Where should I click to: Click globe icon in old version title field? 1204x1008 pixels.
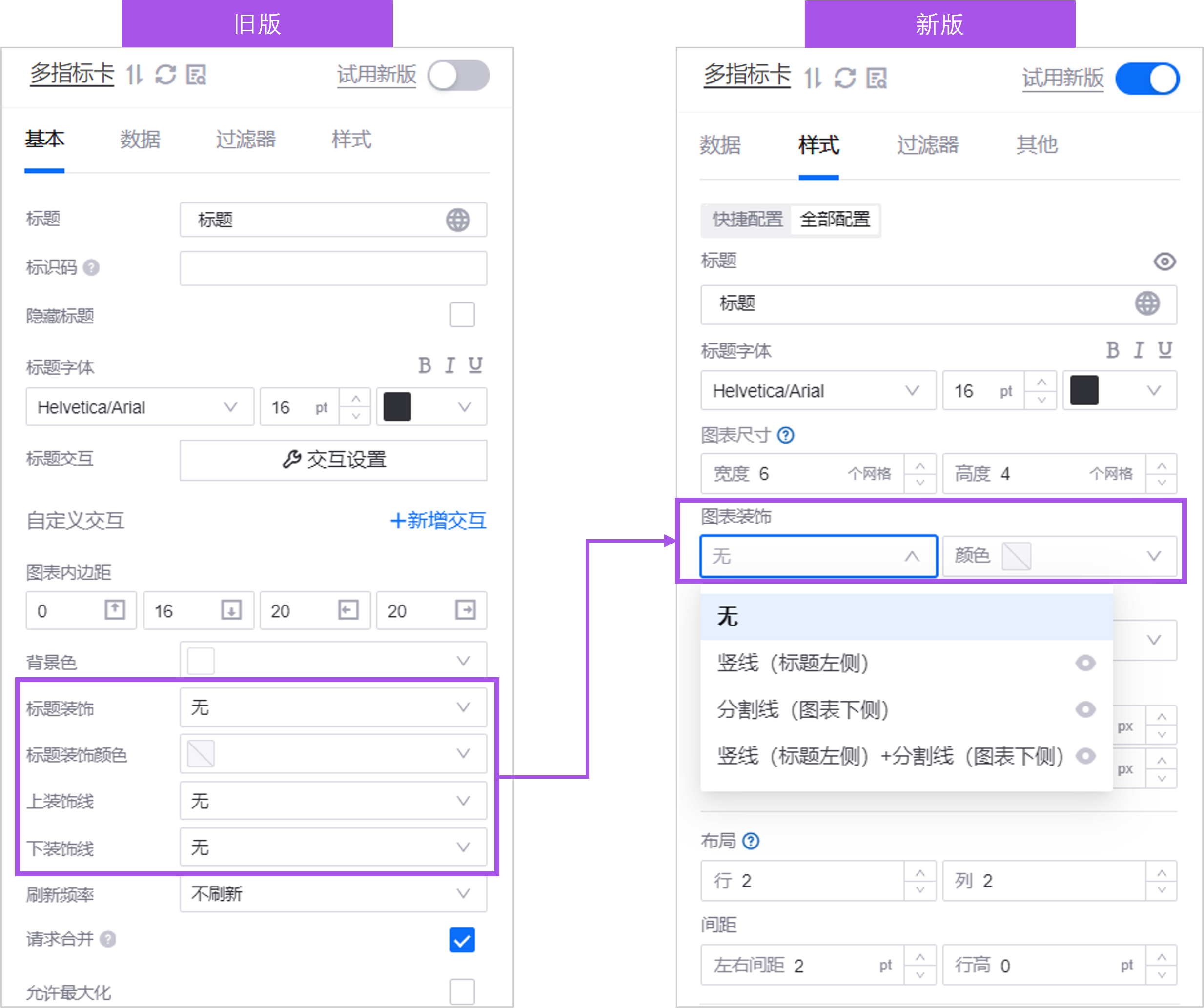[457, 220]
